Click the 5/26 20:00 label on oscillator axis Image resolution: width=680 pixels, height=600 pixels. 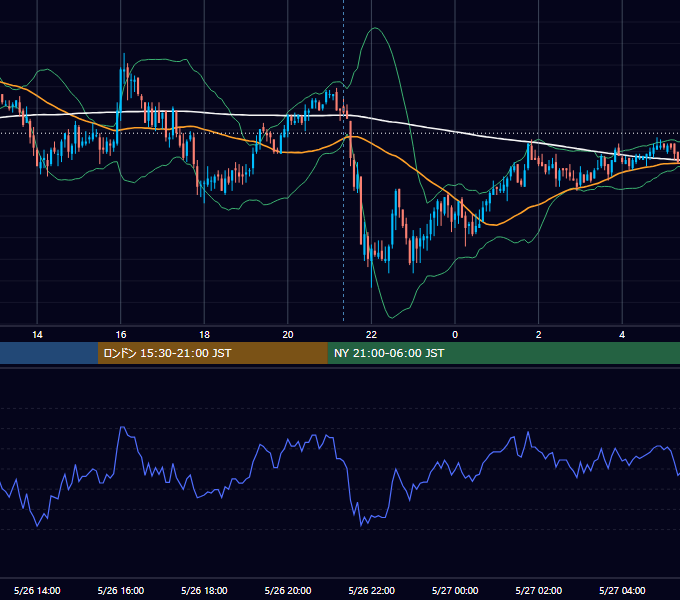pos(288,590)
